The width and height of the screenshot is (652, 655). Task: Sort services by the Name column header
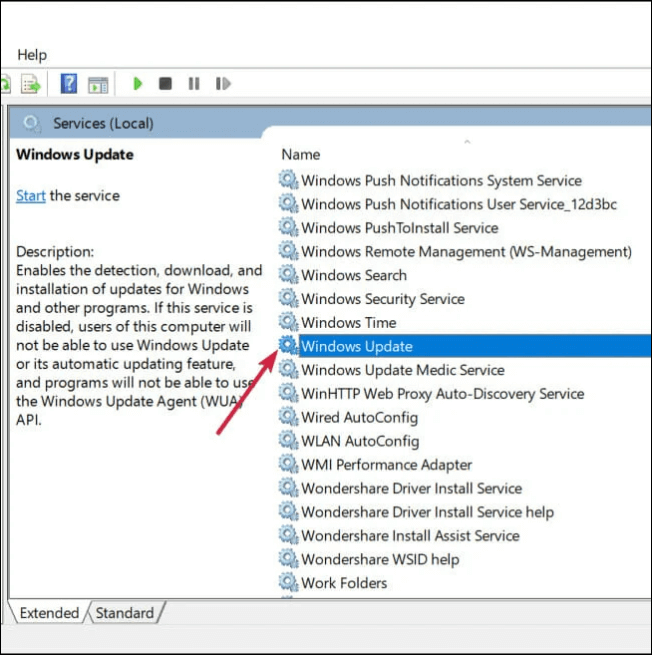(301, 155)
